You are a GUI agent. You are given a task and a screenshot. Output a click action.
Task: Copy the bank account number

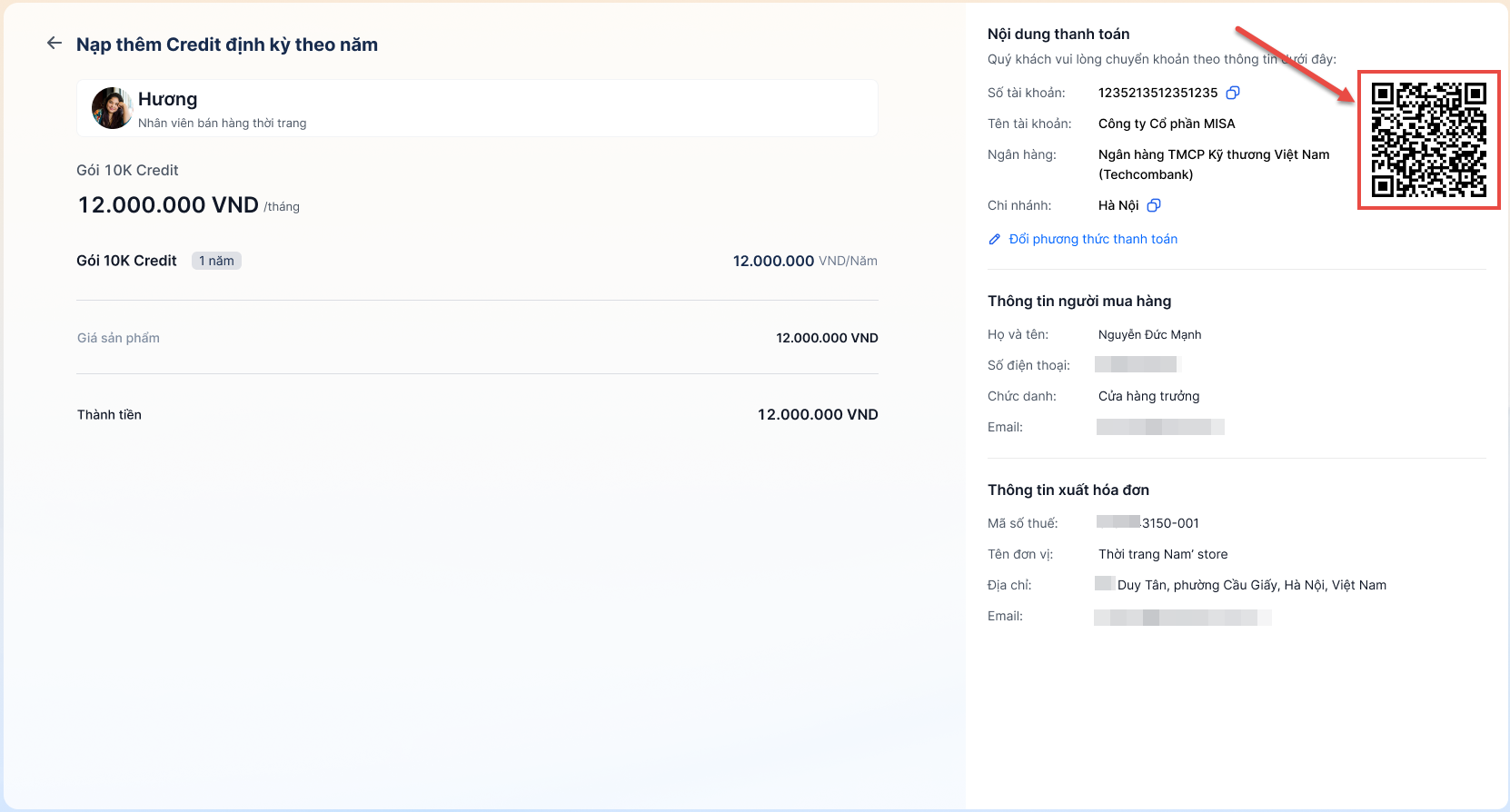[1233, 93]
